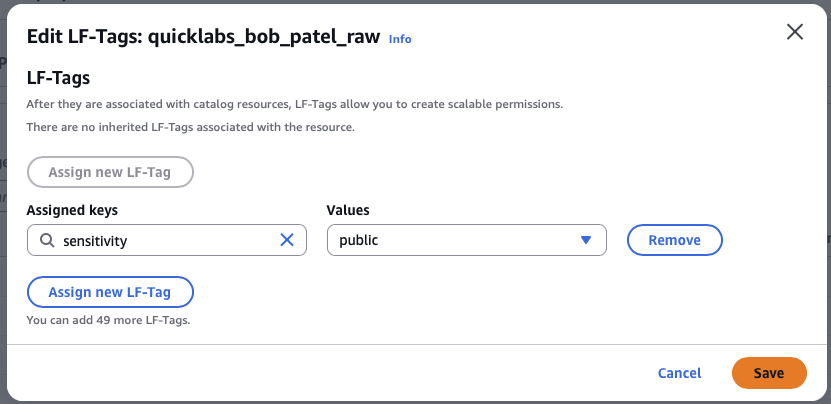Click the 'There are no inherited LF-Tags' message
Viewport: 831px width, 404px height.
190,127
